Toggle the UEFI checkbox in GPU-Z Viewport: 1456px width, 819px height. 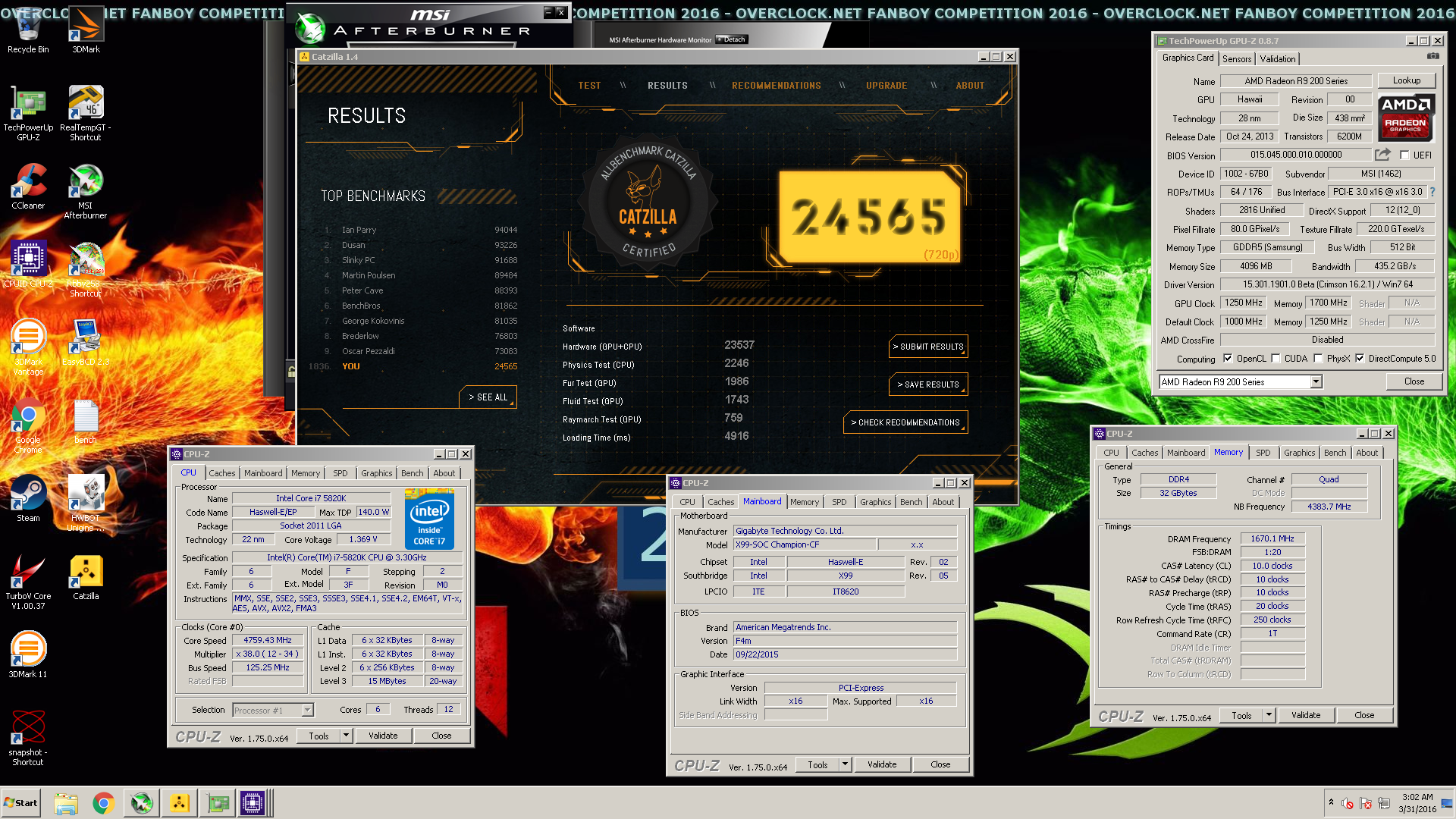1404,155
